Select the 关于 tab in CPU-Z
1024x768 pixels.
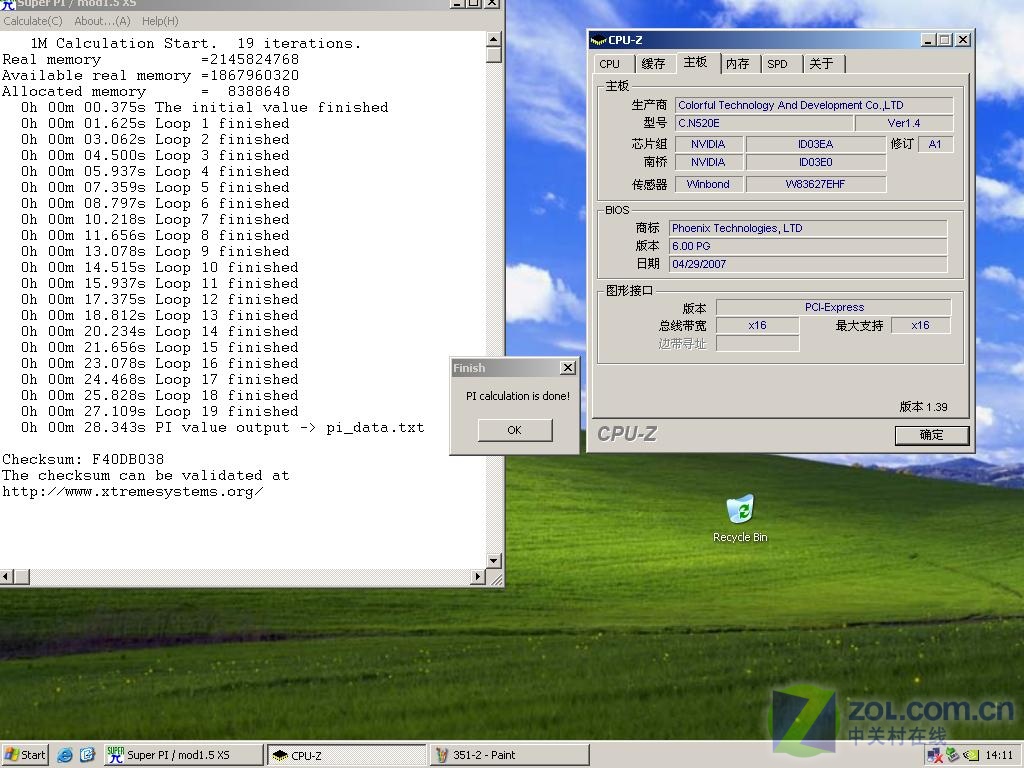click(822, 64)
